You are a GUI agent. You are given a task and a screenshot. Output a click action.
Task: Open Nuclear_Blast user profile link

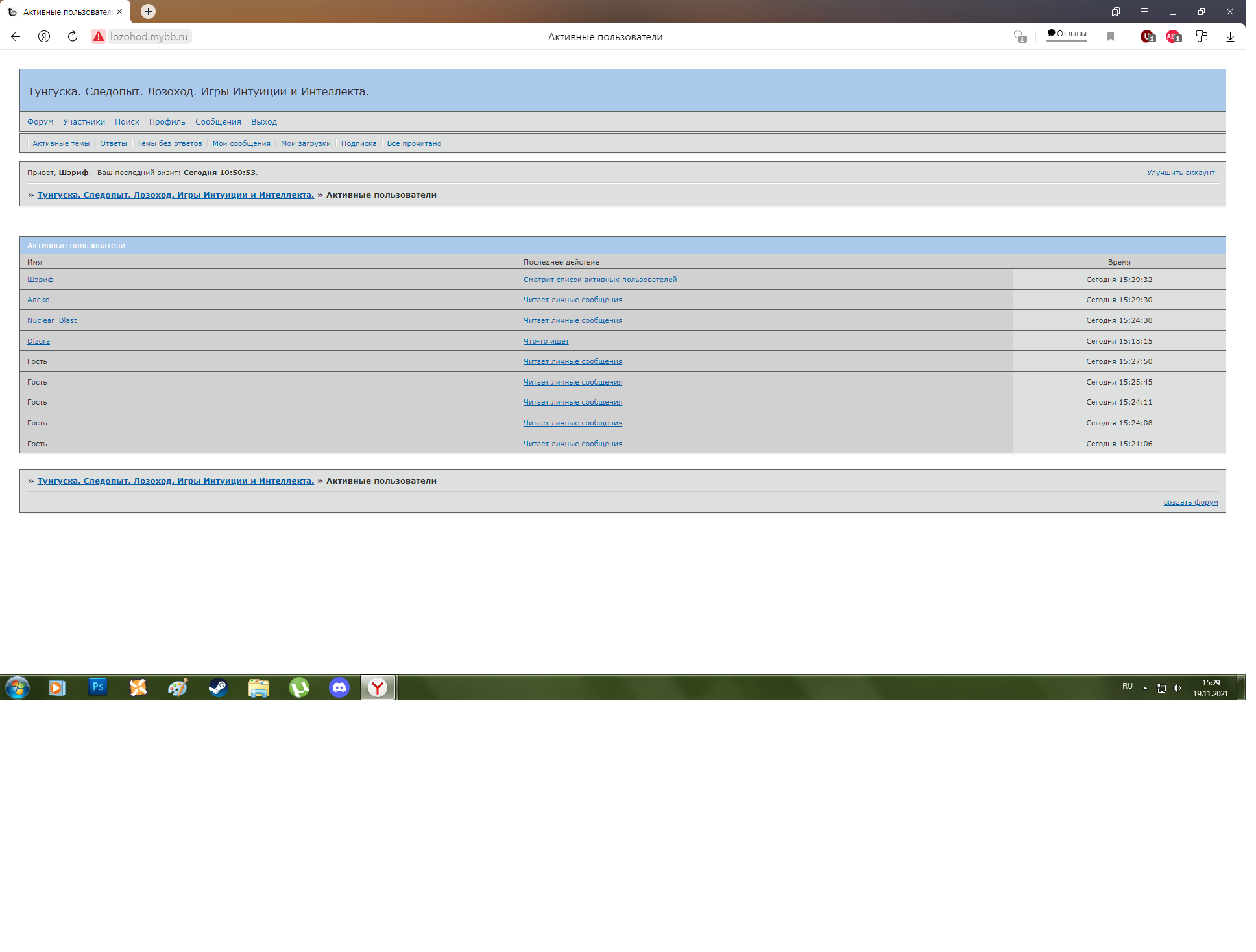52,320
